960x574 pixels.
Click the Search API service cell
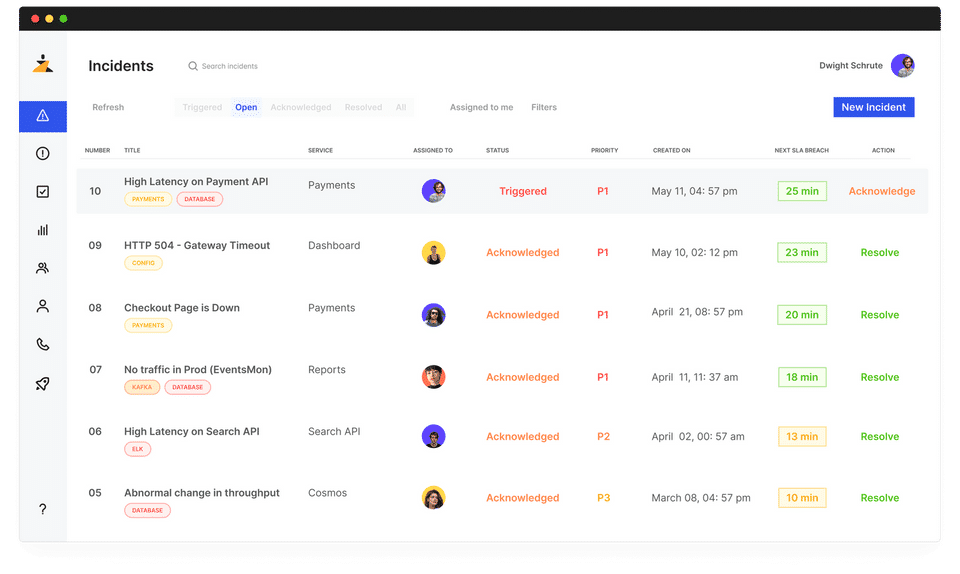pyautogui.click(x=334, y=431)
